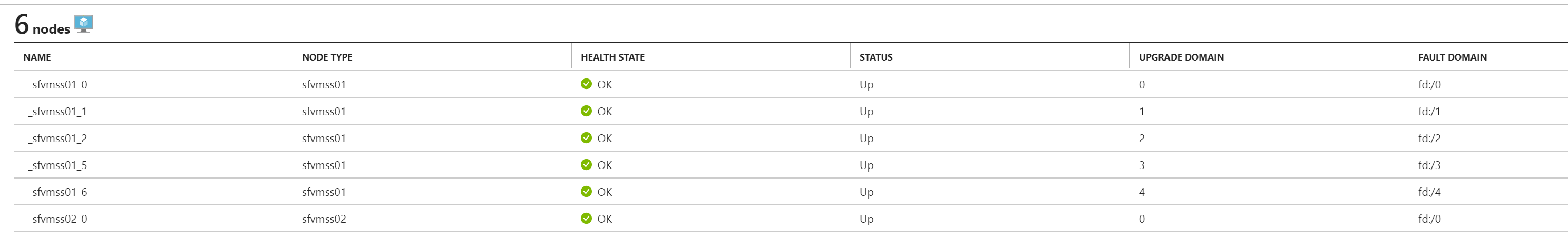1568x237 pixels.
Task: Sort by the NAME column header
Action: [37, 57]
